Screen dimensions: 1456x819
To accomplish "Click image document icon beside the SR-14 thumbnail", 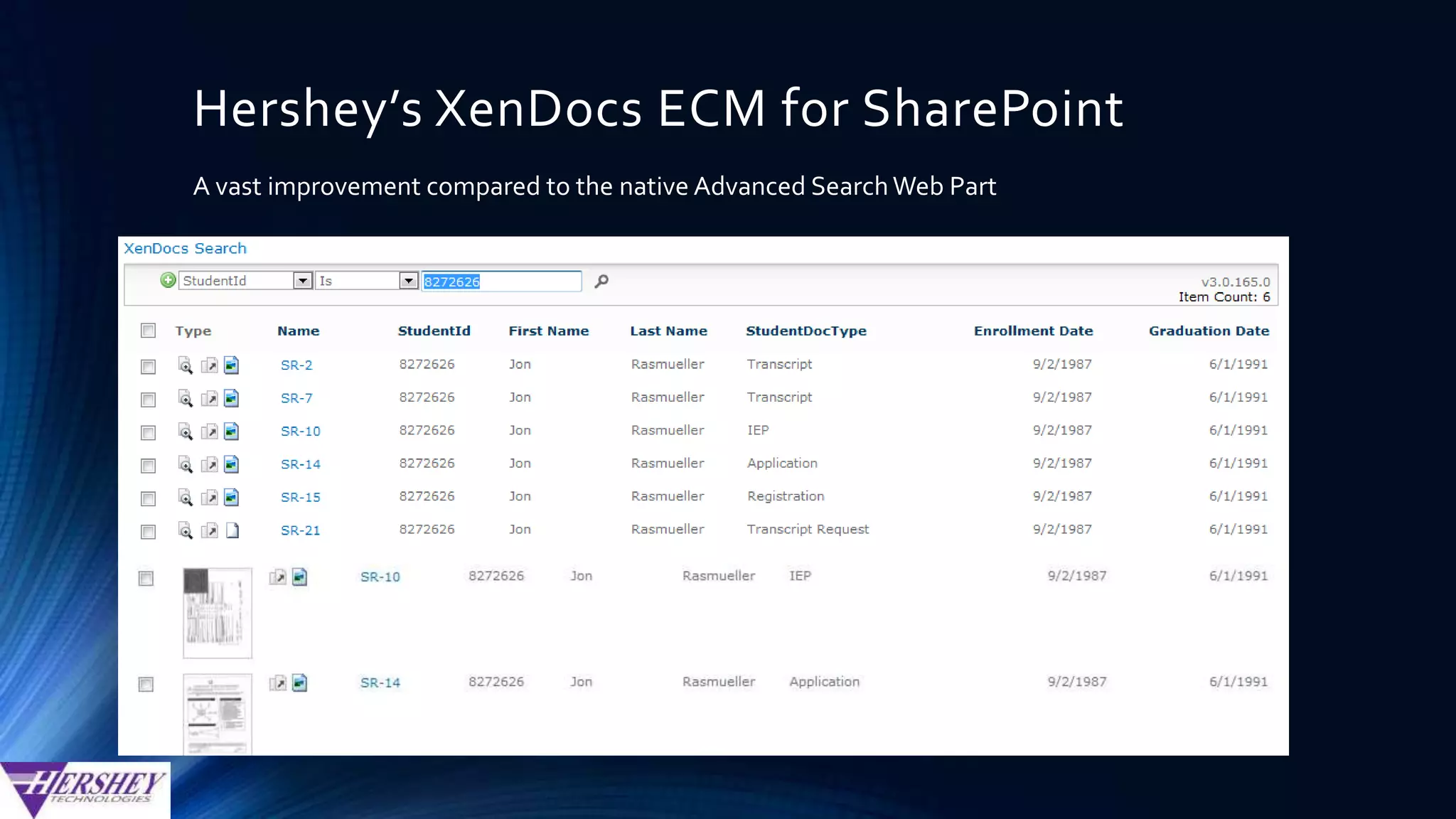I will click(x=300, y=682).
